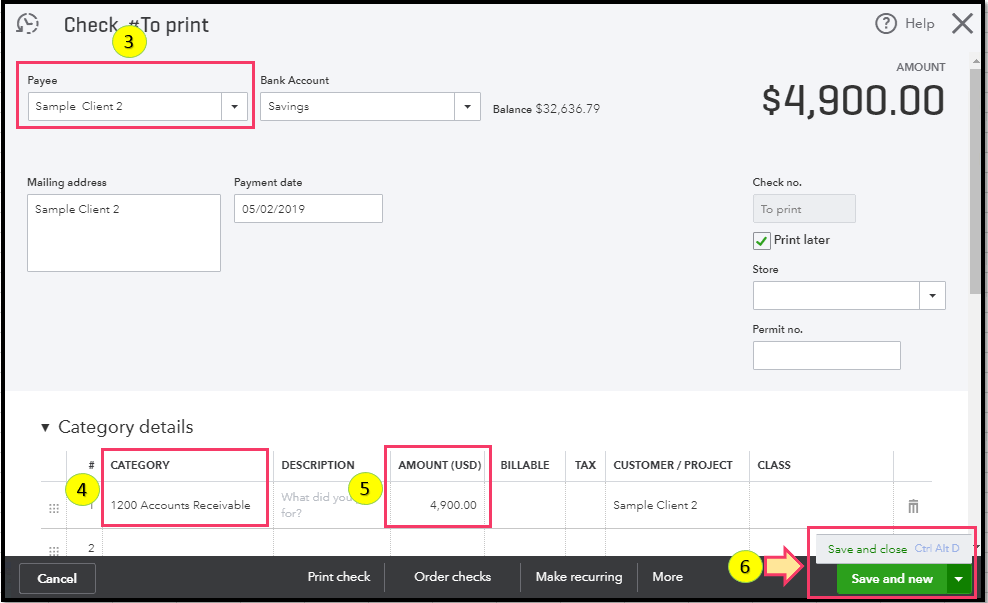Open the Save and new options arrow
This screenshot has height=603, width=988.
[x=959, y=578]
